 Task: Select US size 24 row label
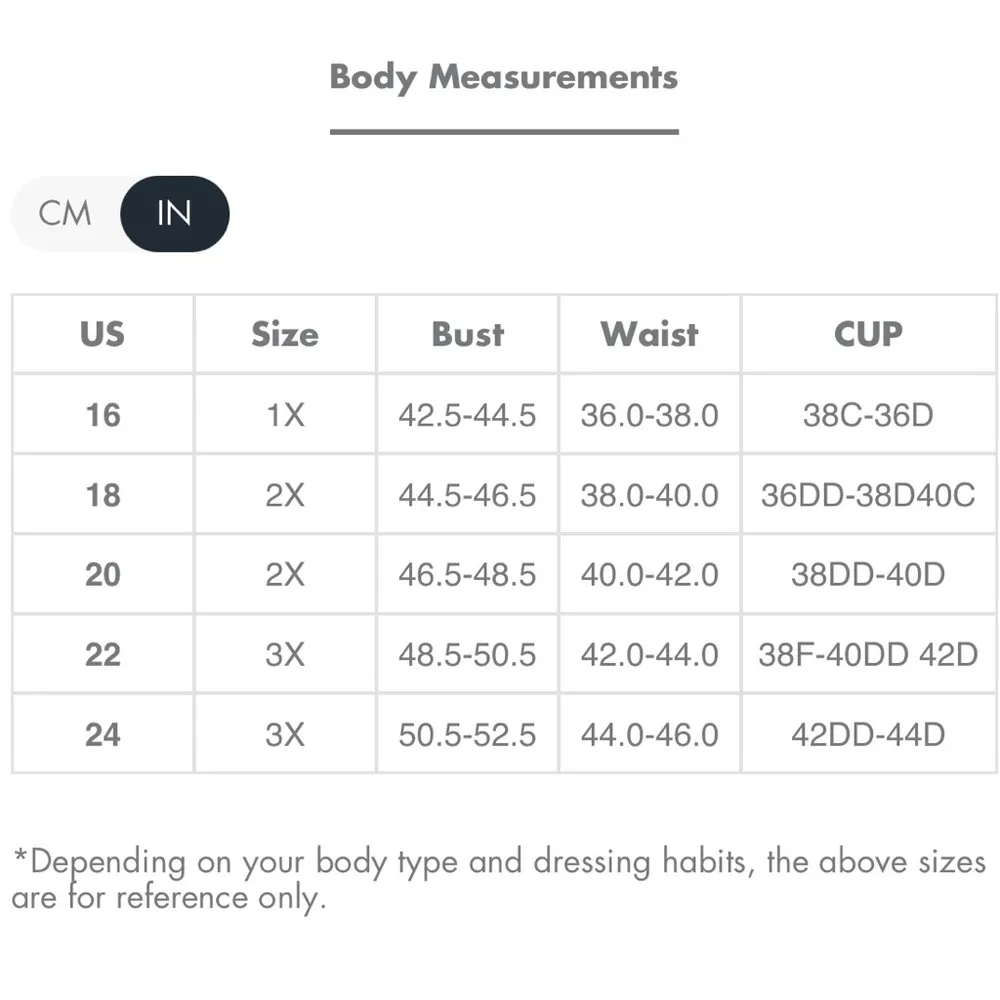(x=102, y=734)
